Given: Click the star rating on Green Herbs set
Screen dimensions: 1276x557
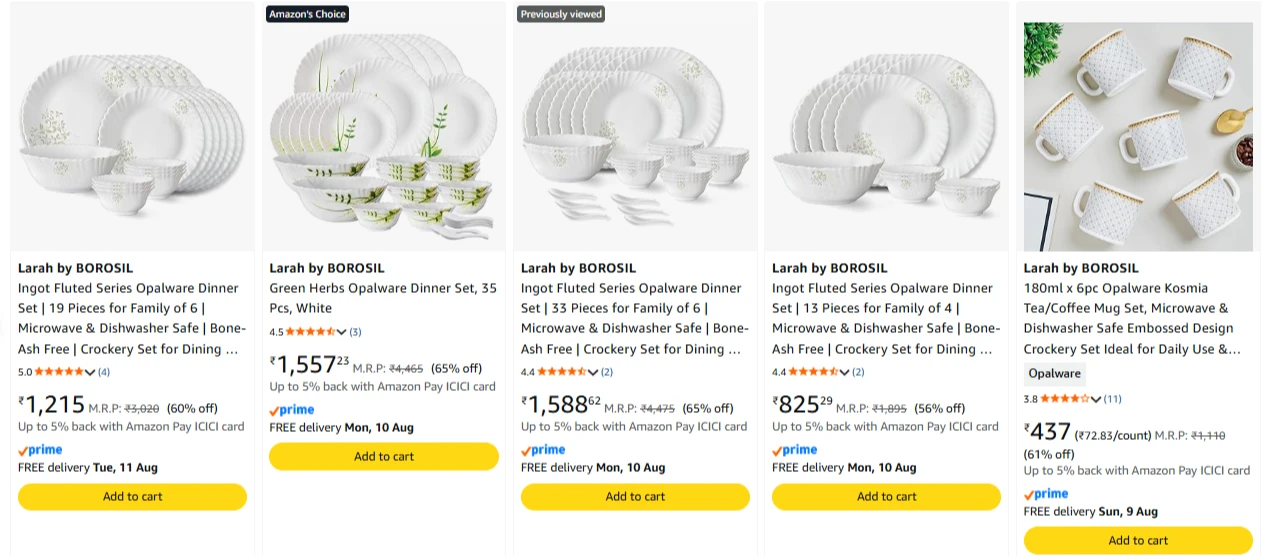Looking at the screenshot, I should [x=311, y=332].
